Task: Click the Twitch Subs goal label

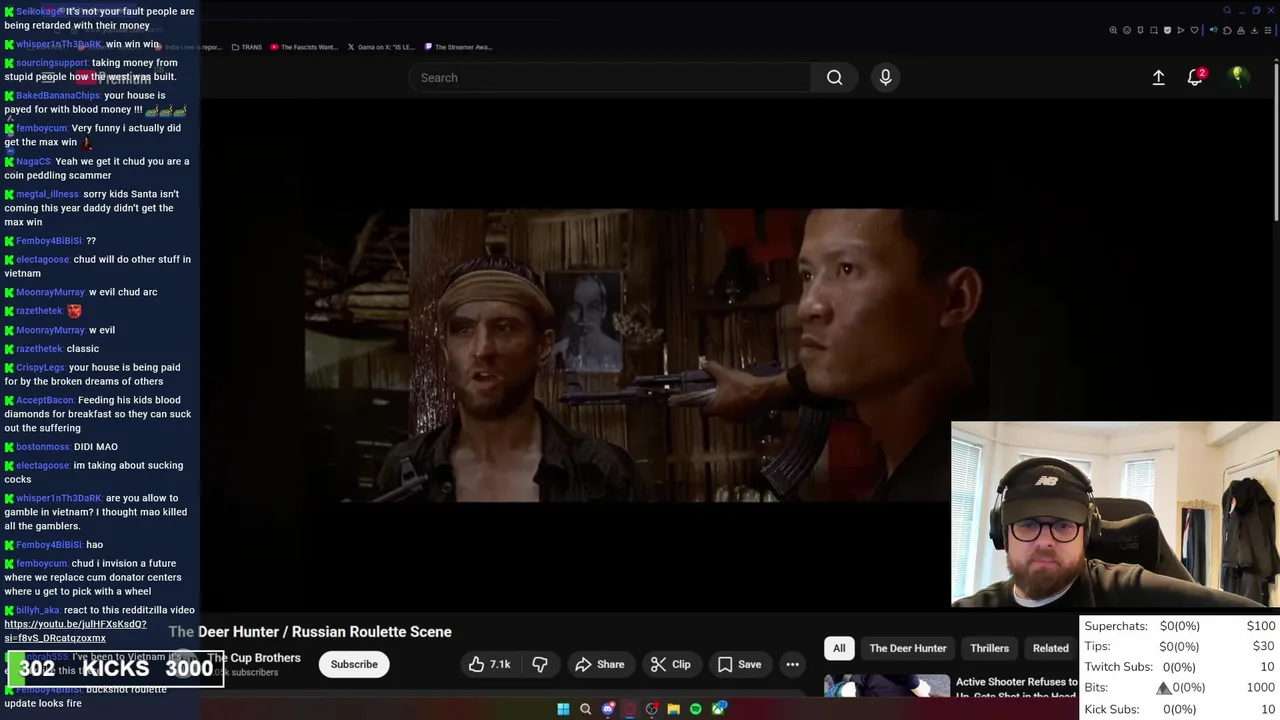Action: [x=1121, y=667]
